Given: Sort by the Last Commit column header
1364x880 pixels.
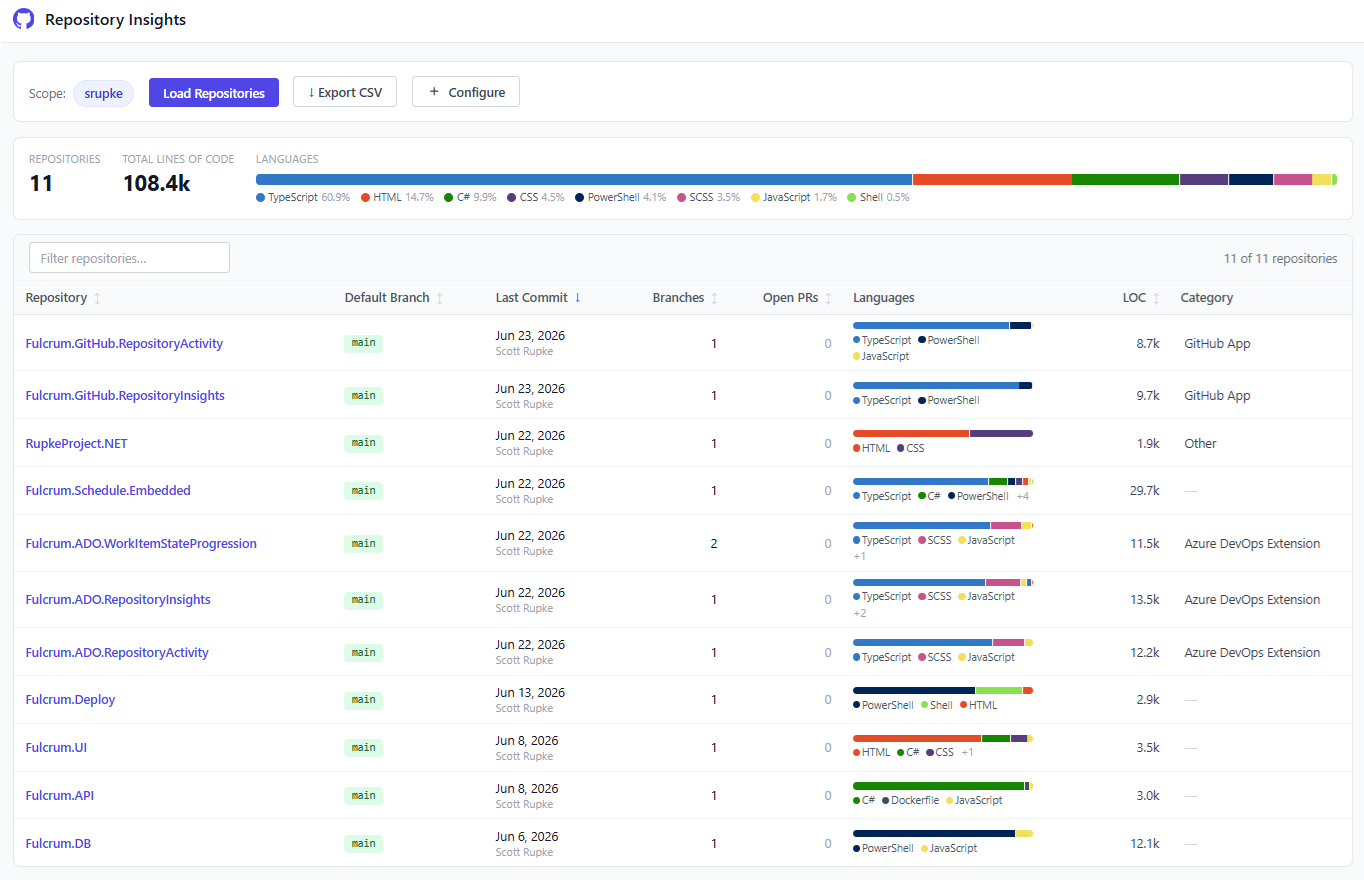Looking at the screenshot, I should click(538, 298).
